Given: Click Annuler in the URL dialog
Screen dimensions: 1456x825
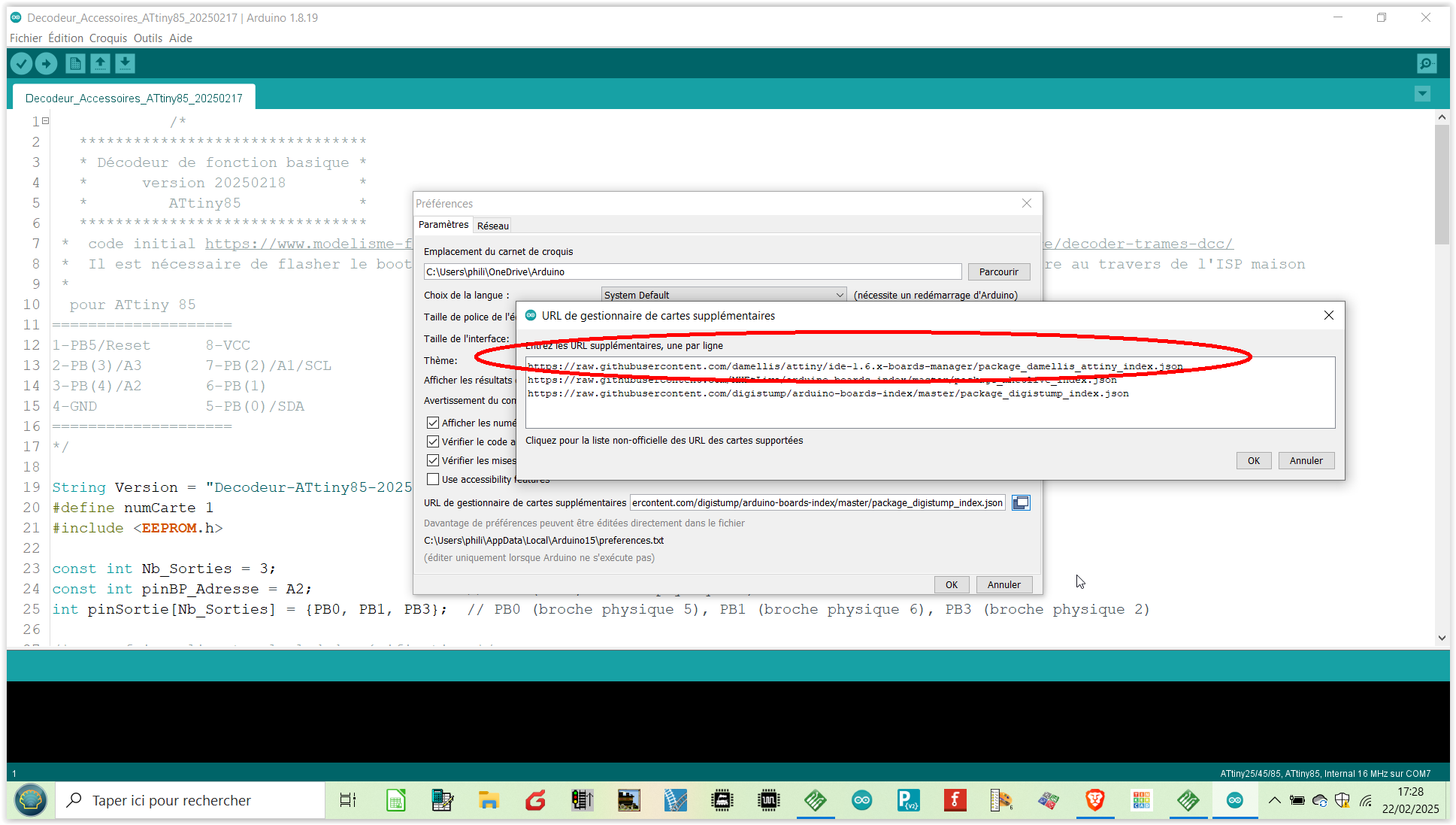Looking at the screenshot, I should click(x=1306, y=460).
